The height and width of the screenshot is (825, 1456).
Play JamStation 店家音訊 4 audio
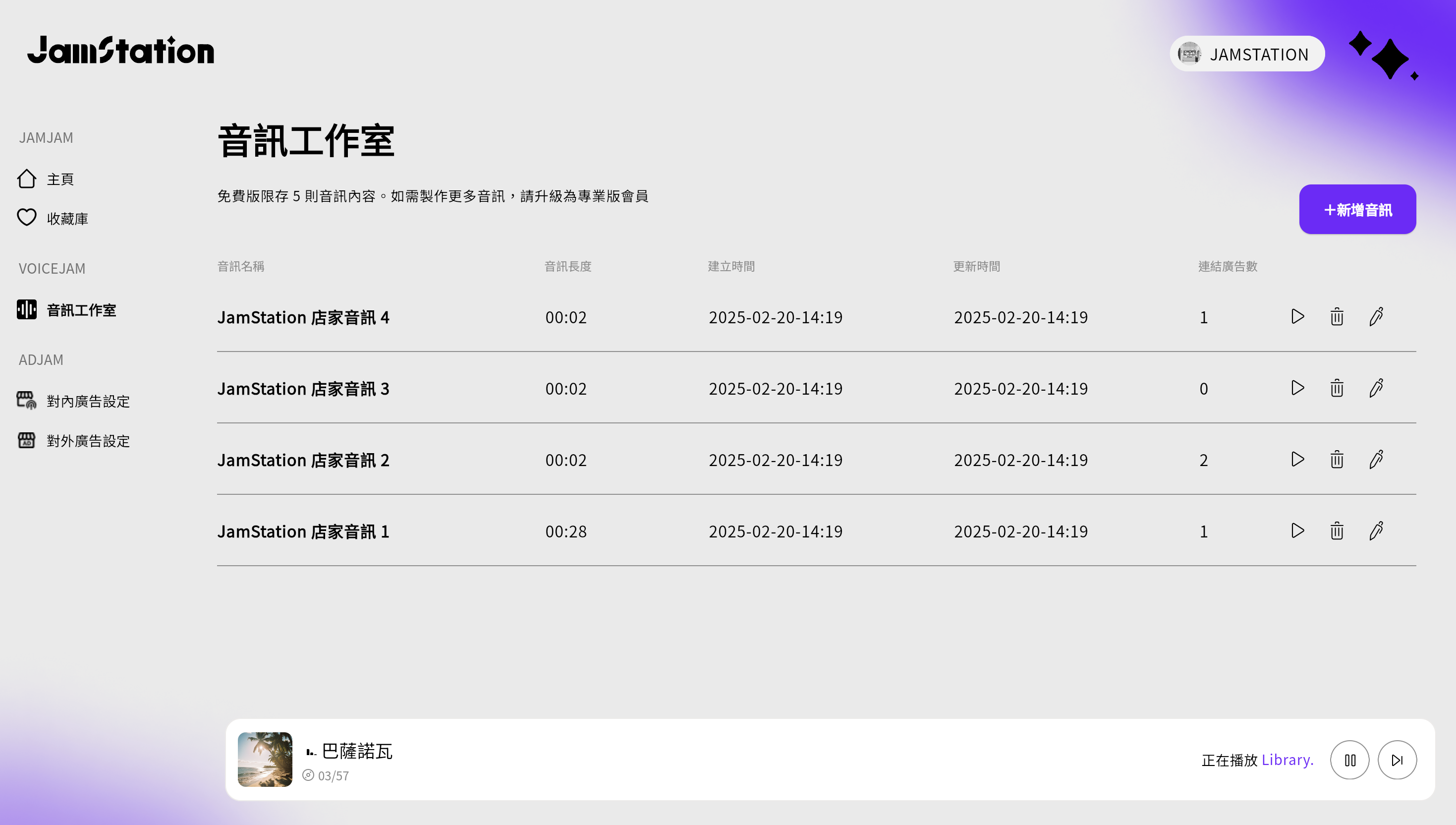tap(1297, 317)
